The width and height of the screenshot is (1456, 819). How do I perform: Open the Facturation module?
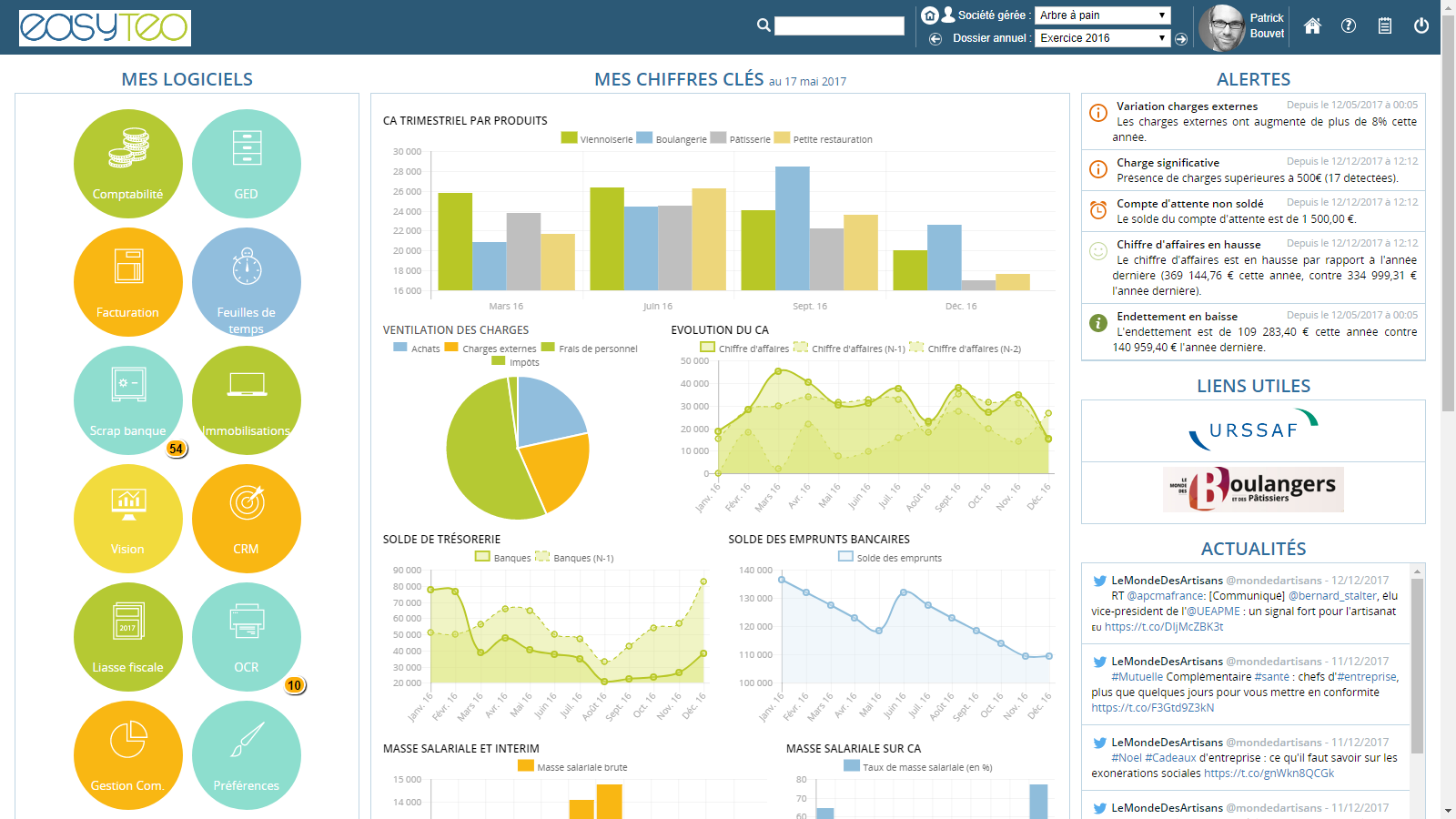(x=127, y=282)
